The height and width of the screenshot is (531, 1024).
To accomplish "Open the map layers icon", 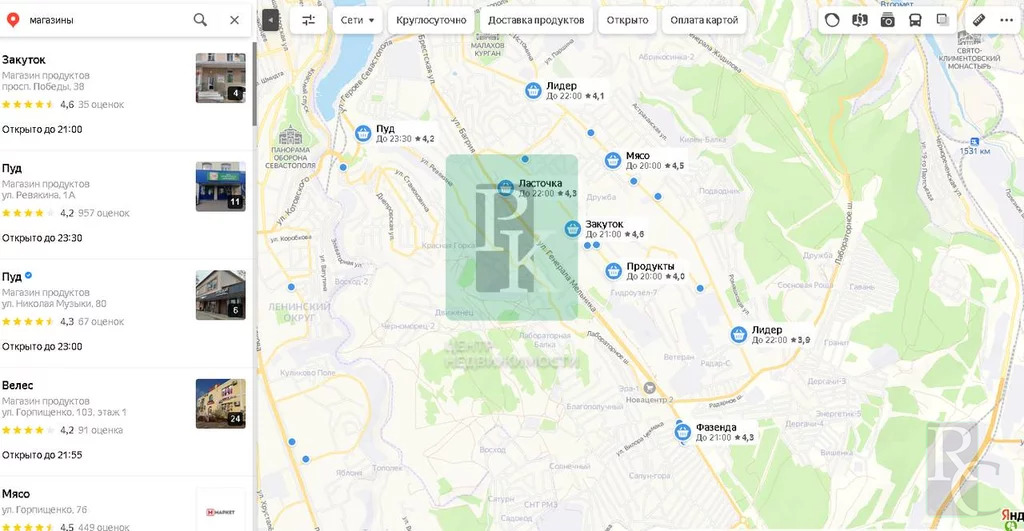I will (x=942, y=20).
